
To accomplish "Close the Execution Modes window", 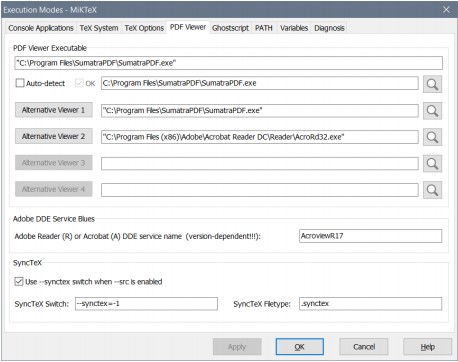I will click(x=446, y=10).
